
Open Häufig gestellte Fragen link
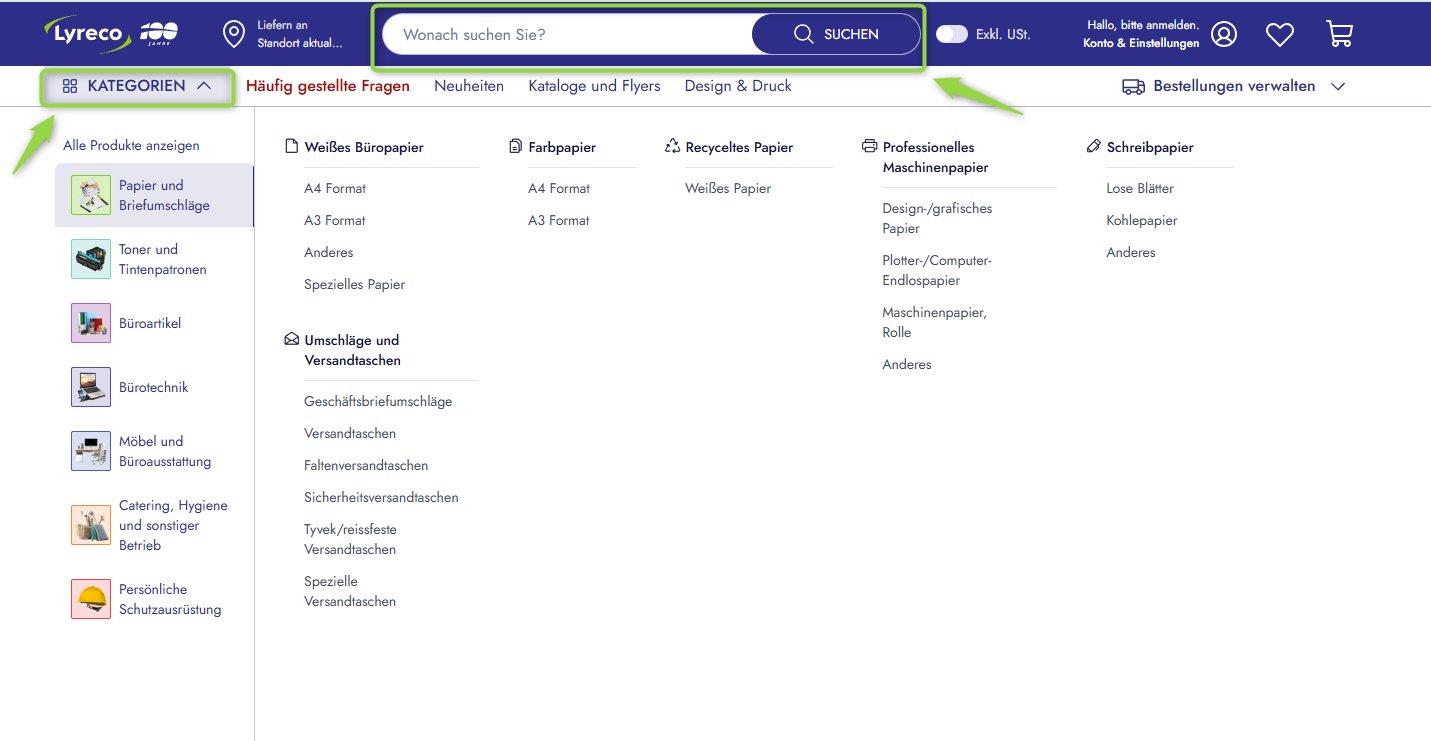[x=328, y=86]
